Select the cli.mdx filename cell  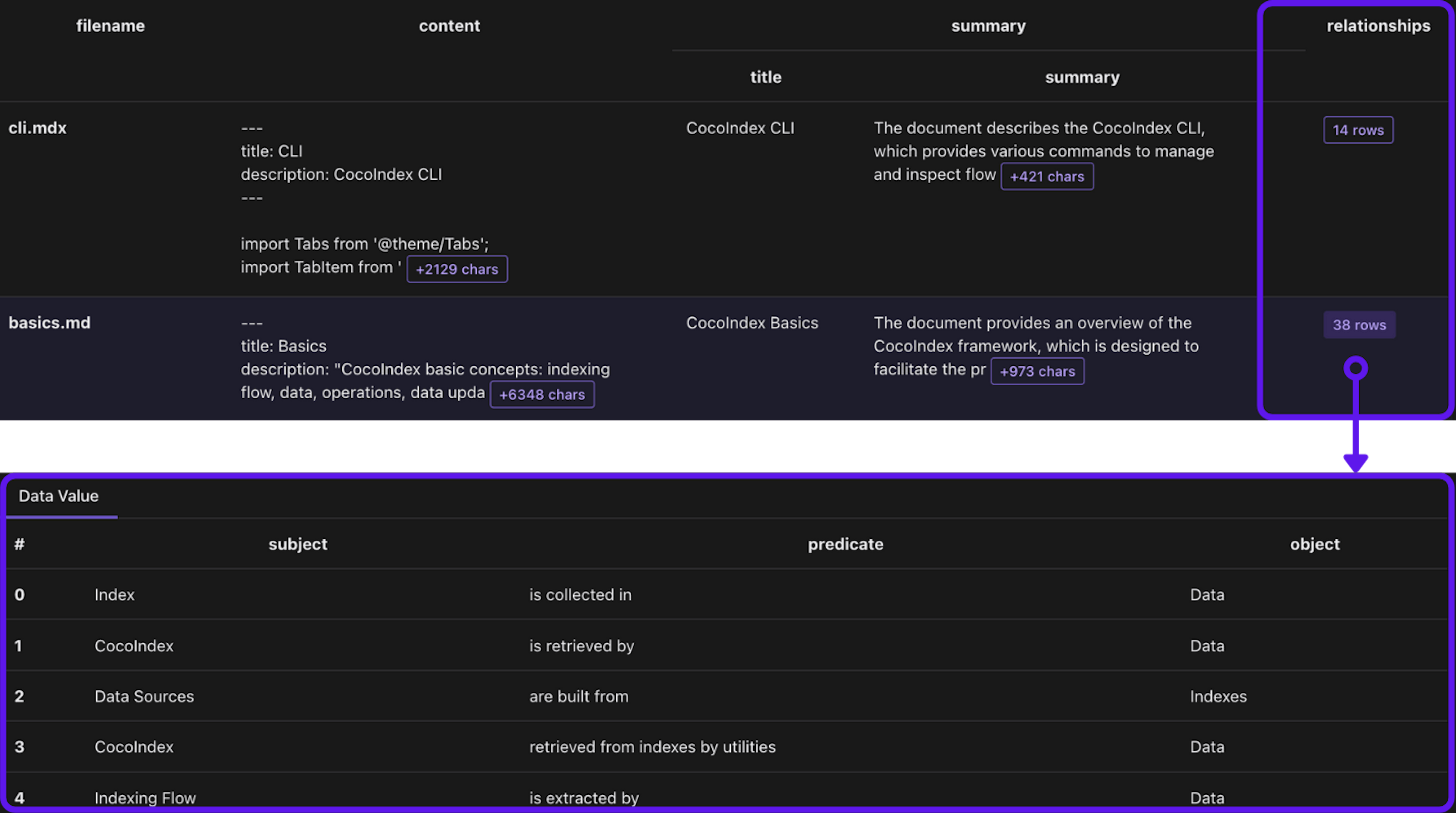(37, 128)
